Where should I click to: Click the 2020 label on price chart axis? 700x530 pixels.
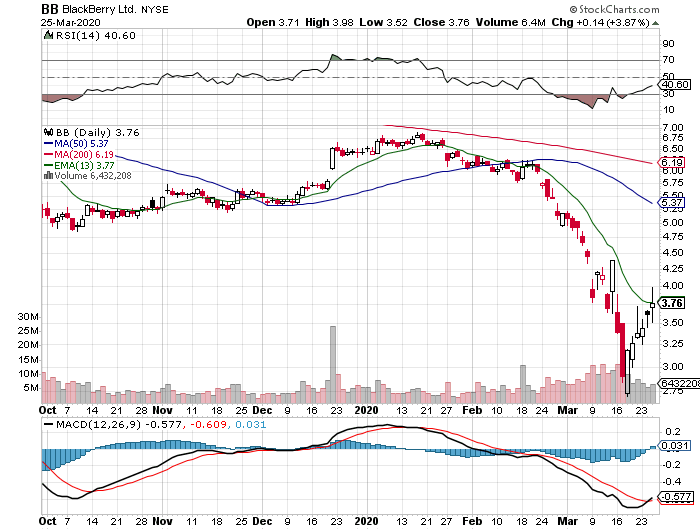pos(368,410)
